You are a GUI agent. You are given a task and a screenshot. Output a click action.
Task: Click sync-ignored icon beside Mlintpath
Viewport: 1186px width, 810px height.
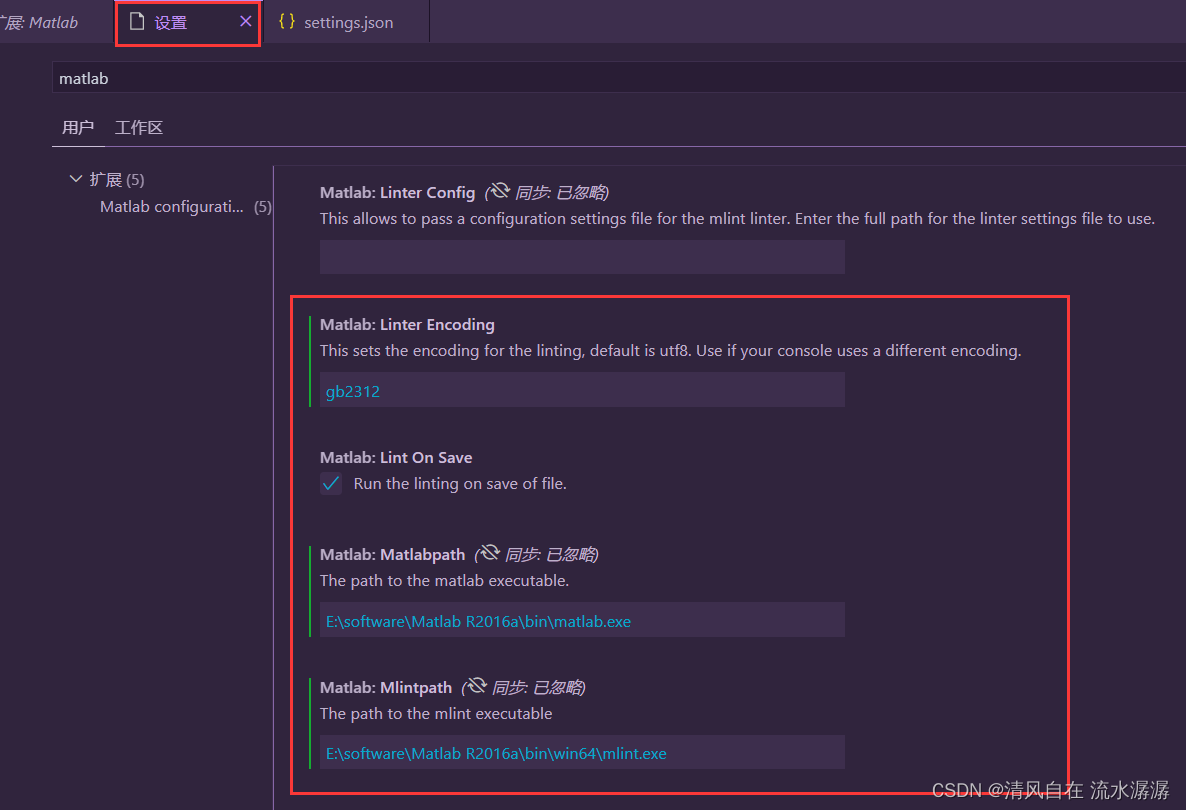475,686
